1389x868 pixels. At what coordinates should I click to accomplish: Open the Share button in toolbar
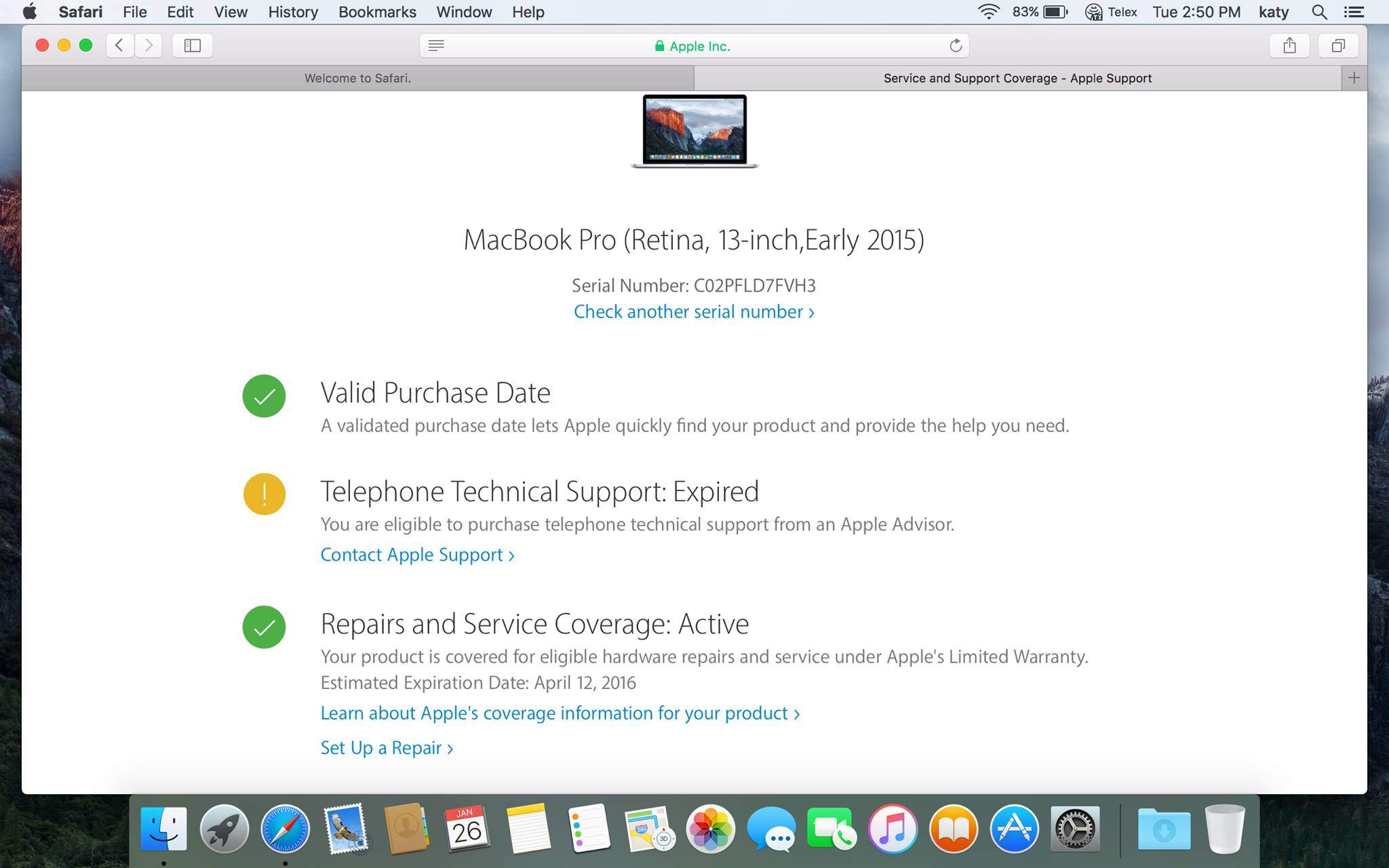pyautogui.click(x=1289, y=45)
